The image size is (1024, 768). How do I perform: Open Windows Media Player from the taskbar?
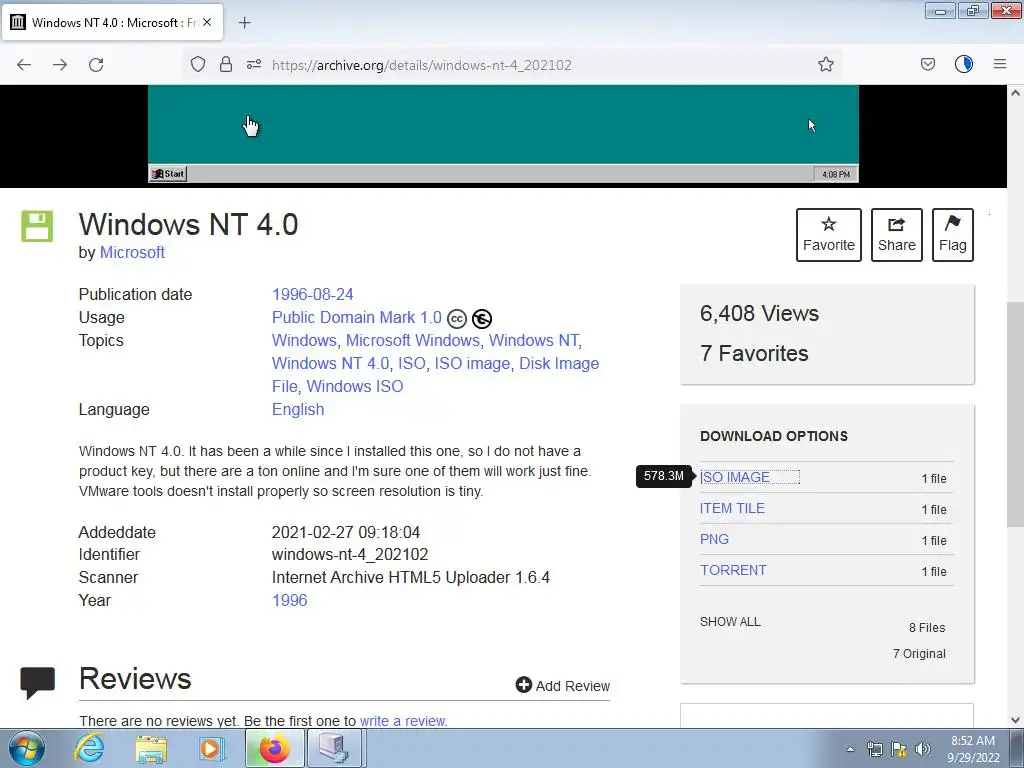tap(212, 748)
